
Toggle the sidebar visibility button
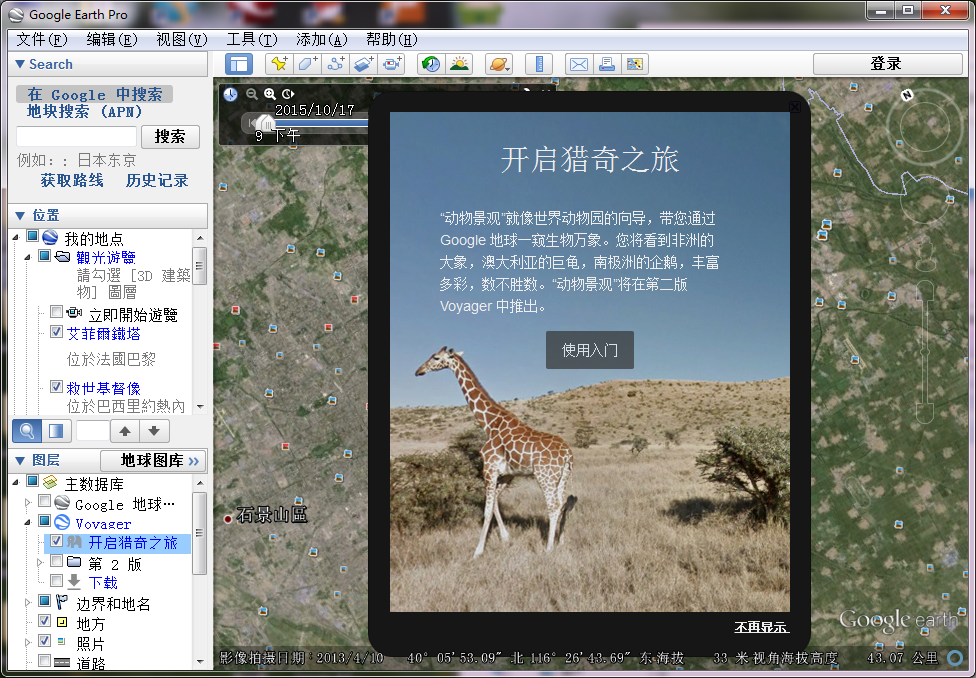239,64
